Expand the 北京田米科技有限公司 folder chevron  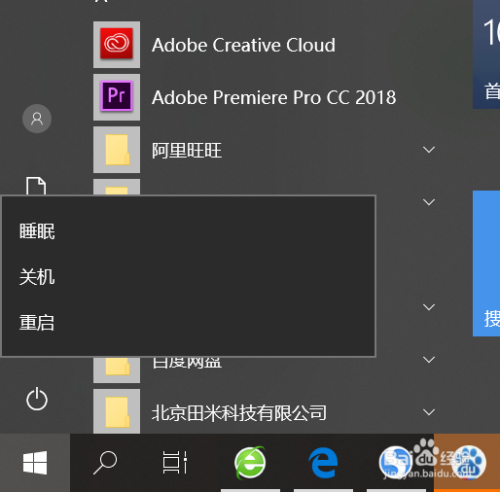click(429, 412)
